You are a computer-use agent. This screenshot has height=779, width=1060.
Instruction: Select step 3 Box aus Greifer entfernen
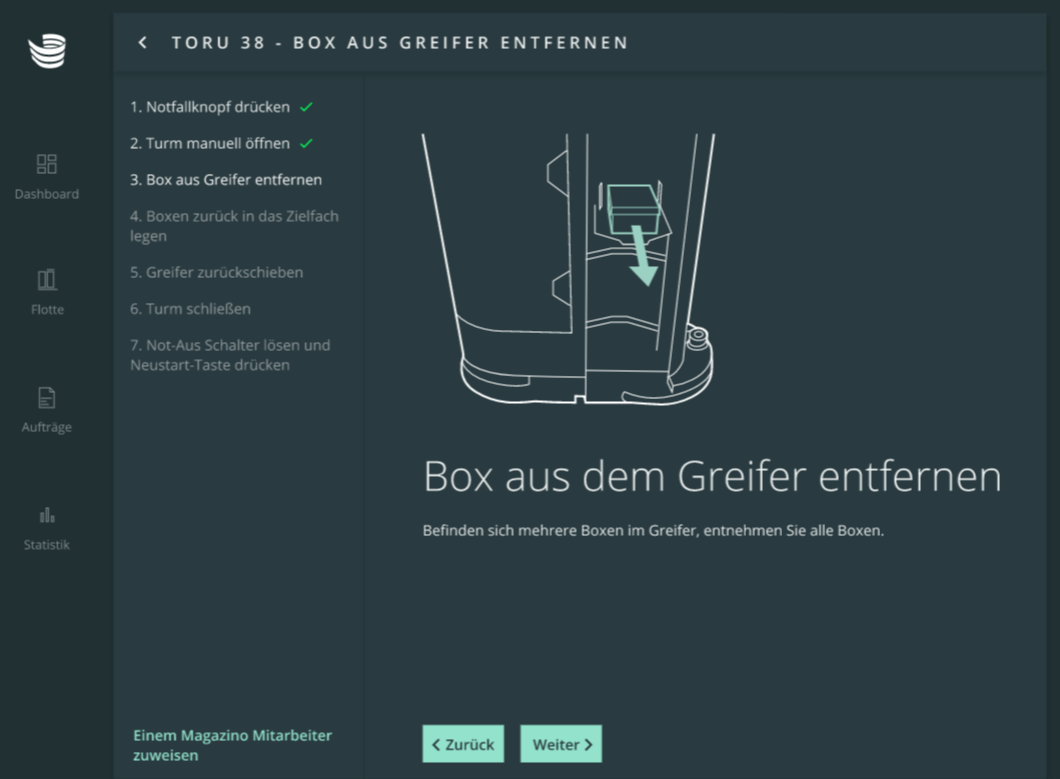click(x=226, y=180)
